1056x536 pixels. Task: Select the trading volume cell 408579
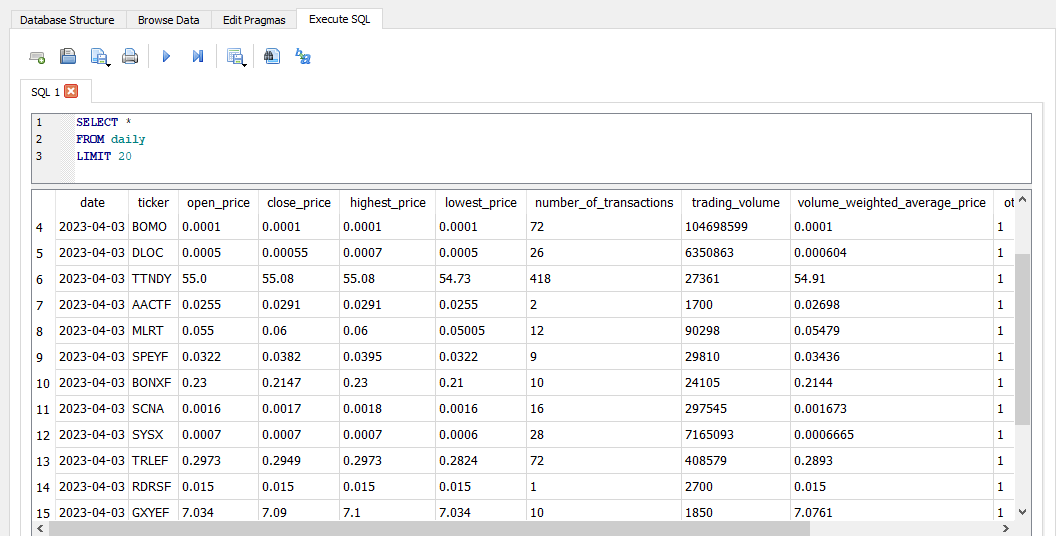[735, 461]
